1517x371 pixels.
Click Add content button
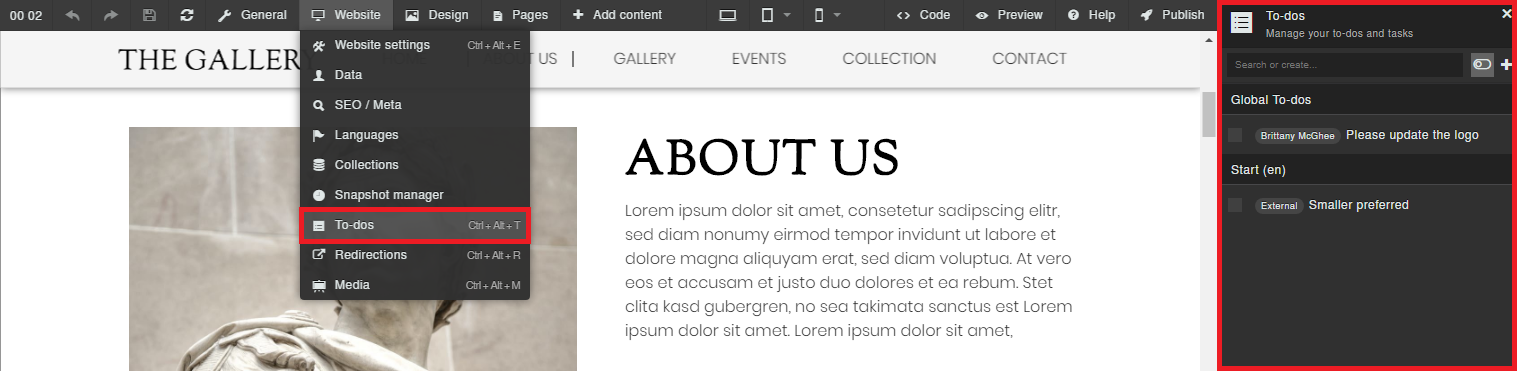coord(617,15)
